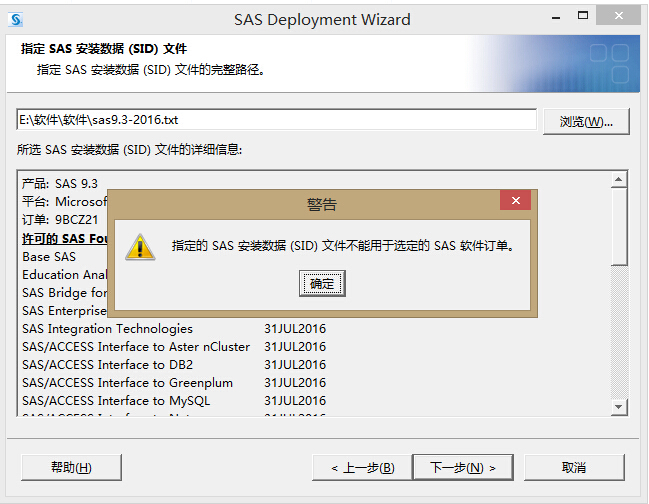The width and height of the screenshot is (649, 504).
Task: Select the 'Base SAS' row
Action: [49, 257]
